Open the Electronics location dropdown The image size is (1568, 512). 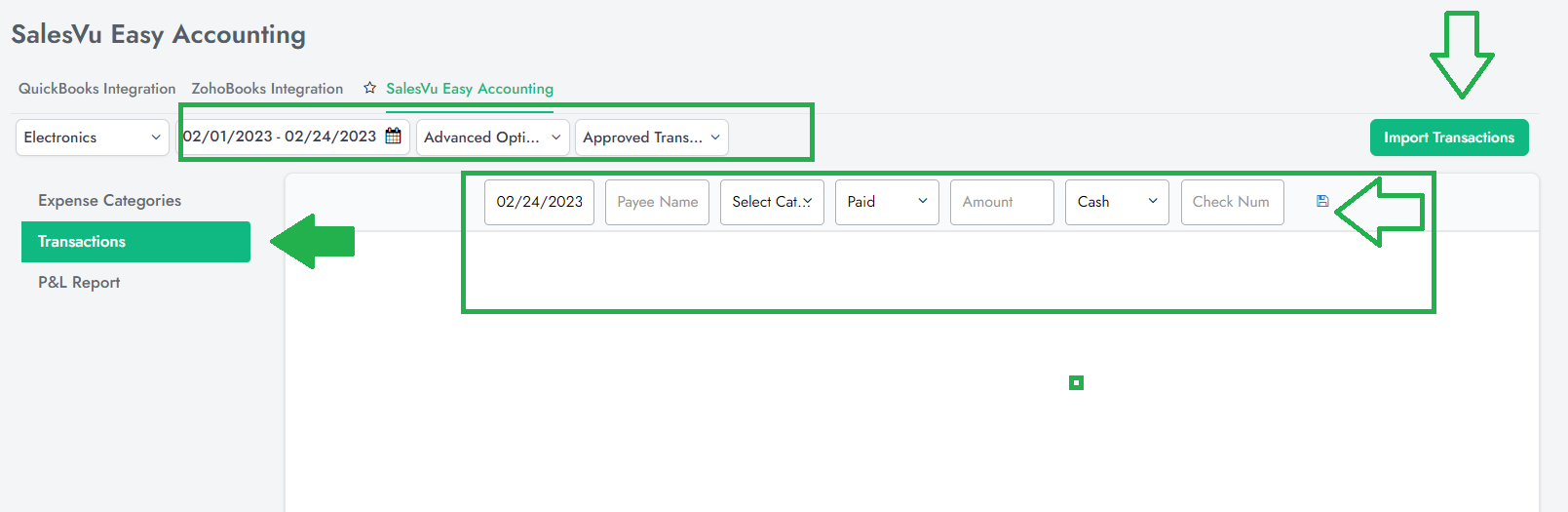[x=93, y=138]
